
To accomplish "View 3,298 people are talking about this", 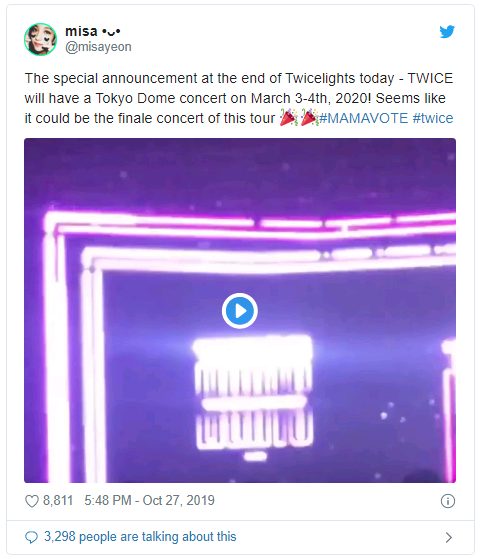I will [x=140, y=537].
